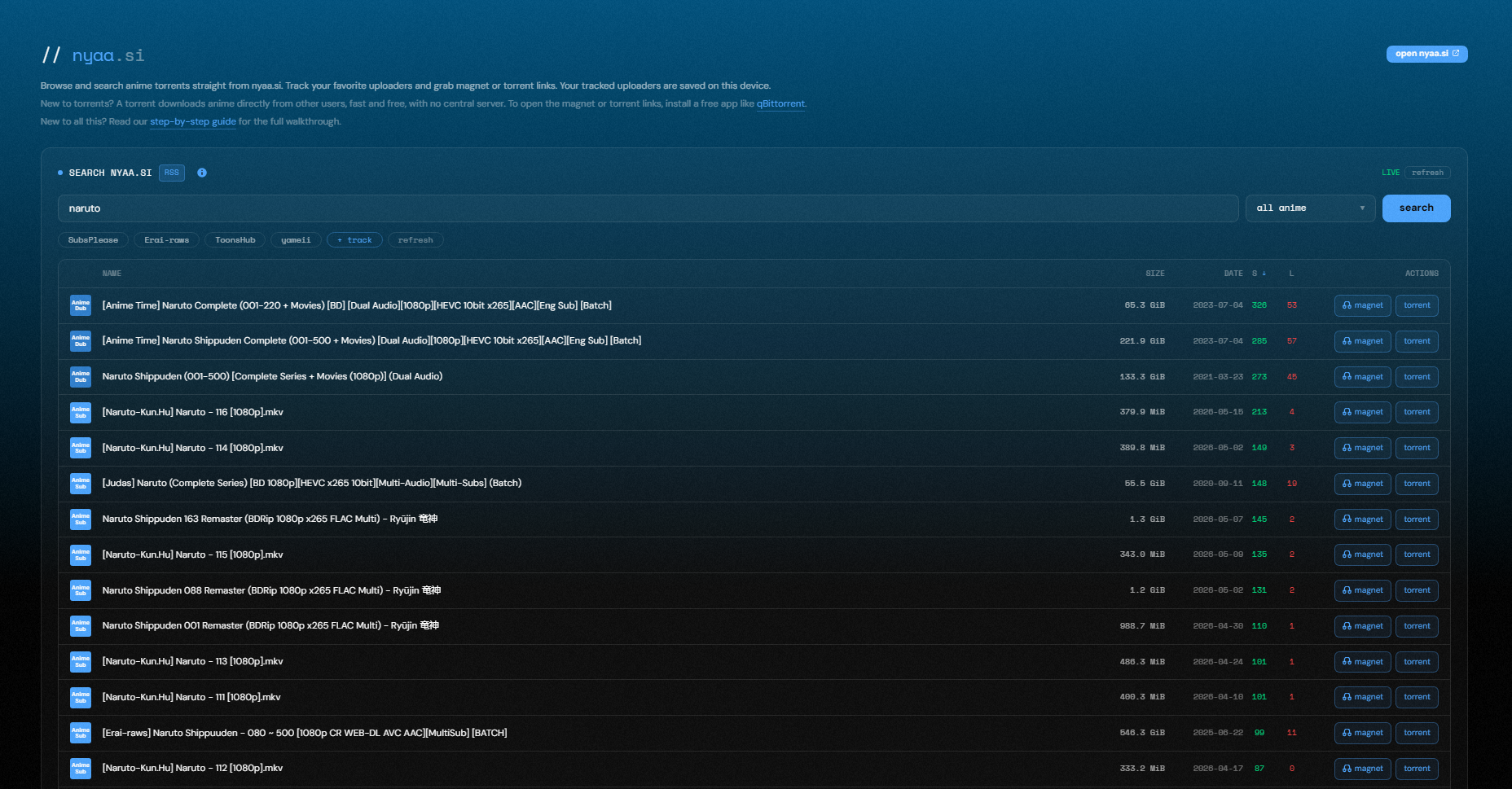Open nyaa.si in external tab

coord(1426,54)
